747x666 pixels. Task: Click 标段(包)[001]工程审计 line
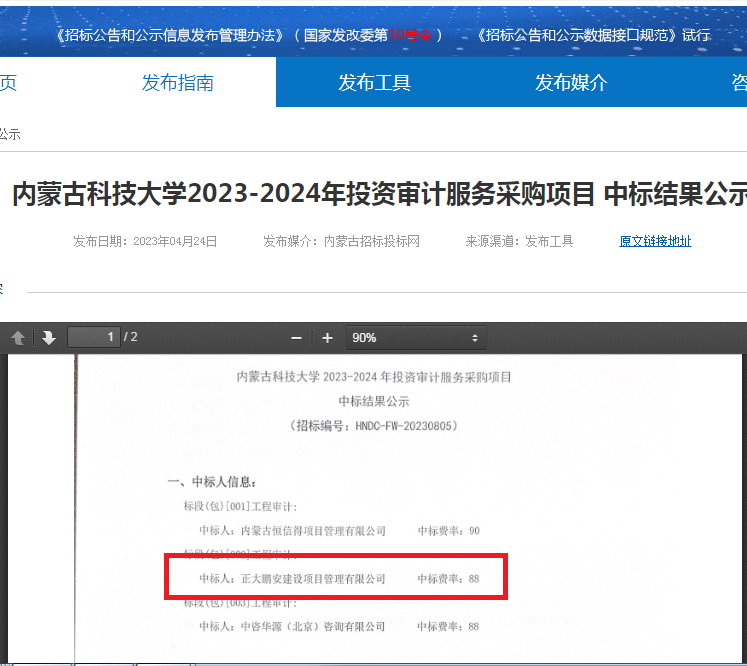click(241, 506)
